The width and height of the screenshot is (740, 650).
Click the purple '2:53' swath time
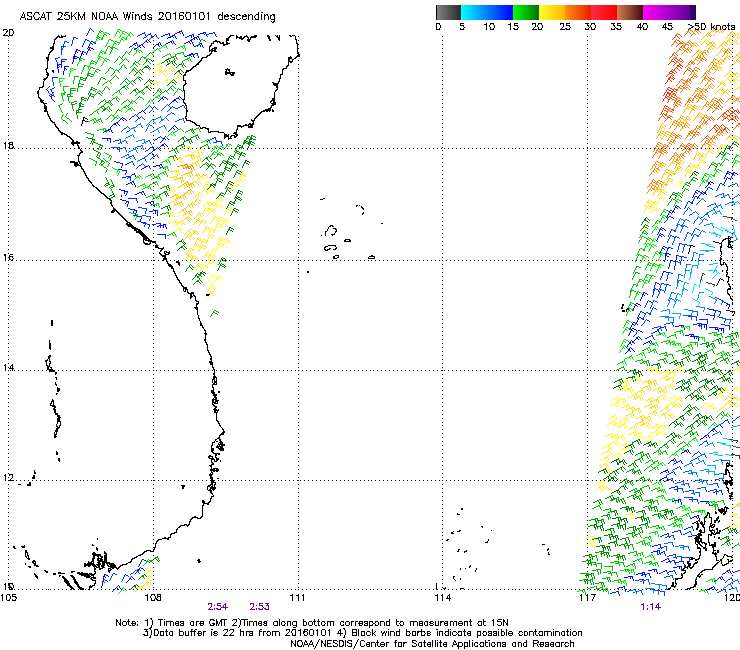(x=260, y=607)
